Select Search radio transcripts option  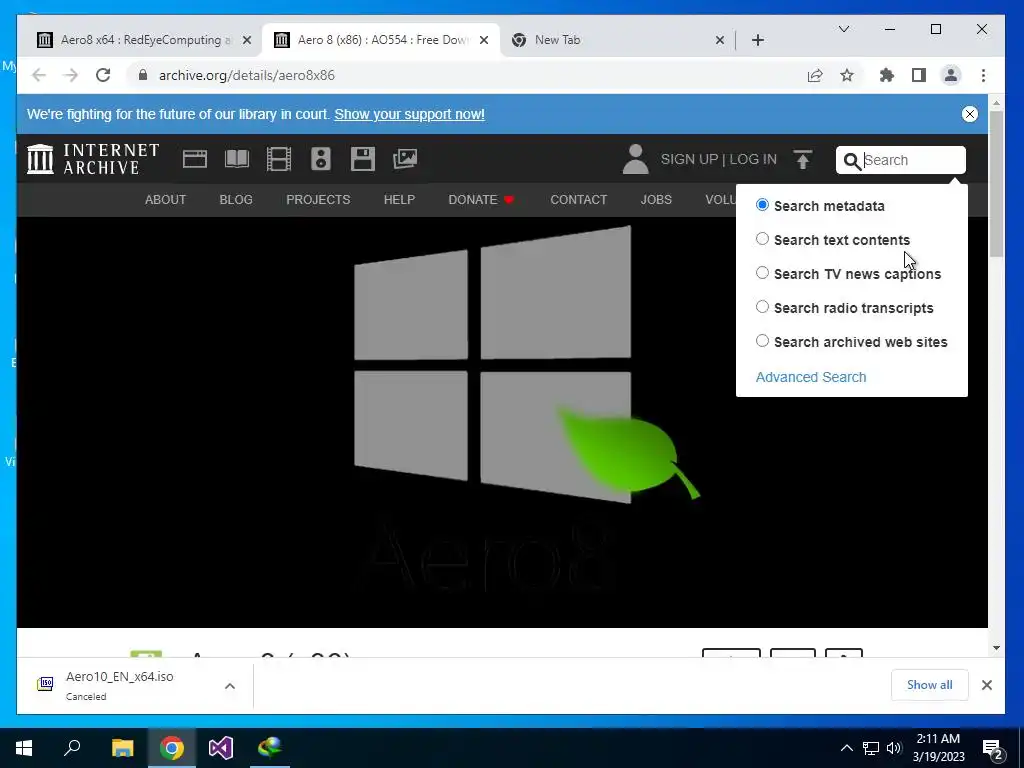click(x=762, y=307)
